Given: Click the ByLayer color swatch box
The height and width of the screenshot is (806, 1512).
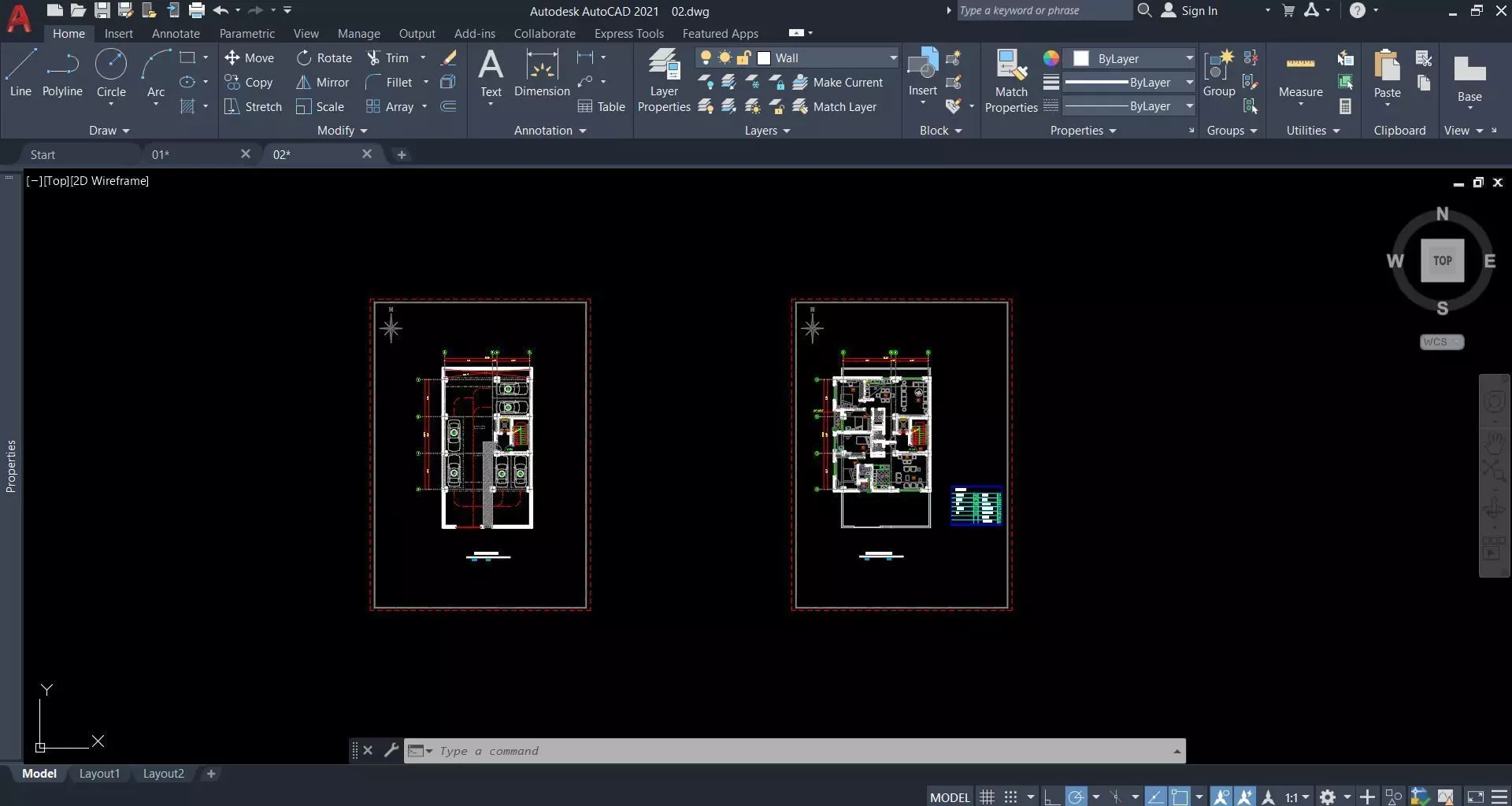Looking at the screenshot, I should point(1081,58).
